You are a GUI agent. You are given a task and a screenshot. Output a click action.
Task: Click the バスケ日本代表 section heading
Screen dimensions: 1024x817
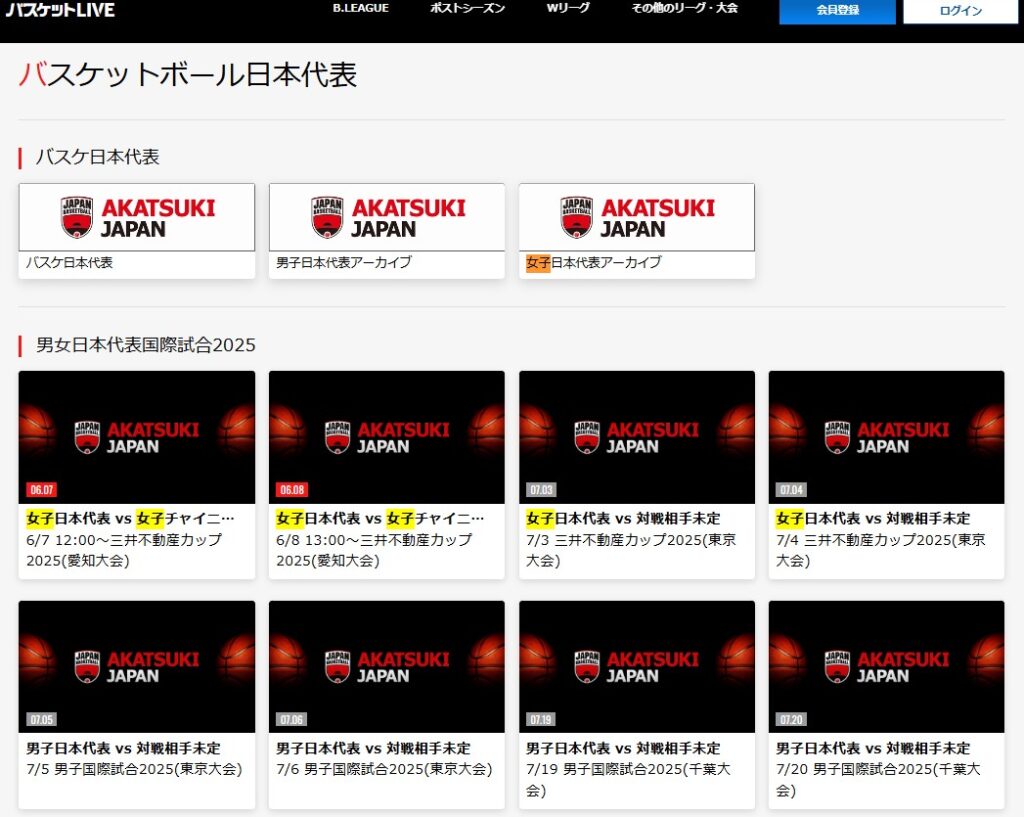point(97,157)
